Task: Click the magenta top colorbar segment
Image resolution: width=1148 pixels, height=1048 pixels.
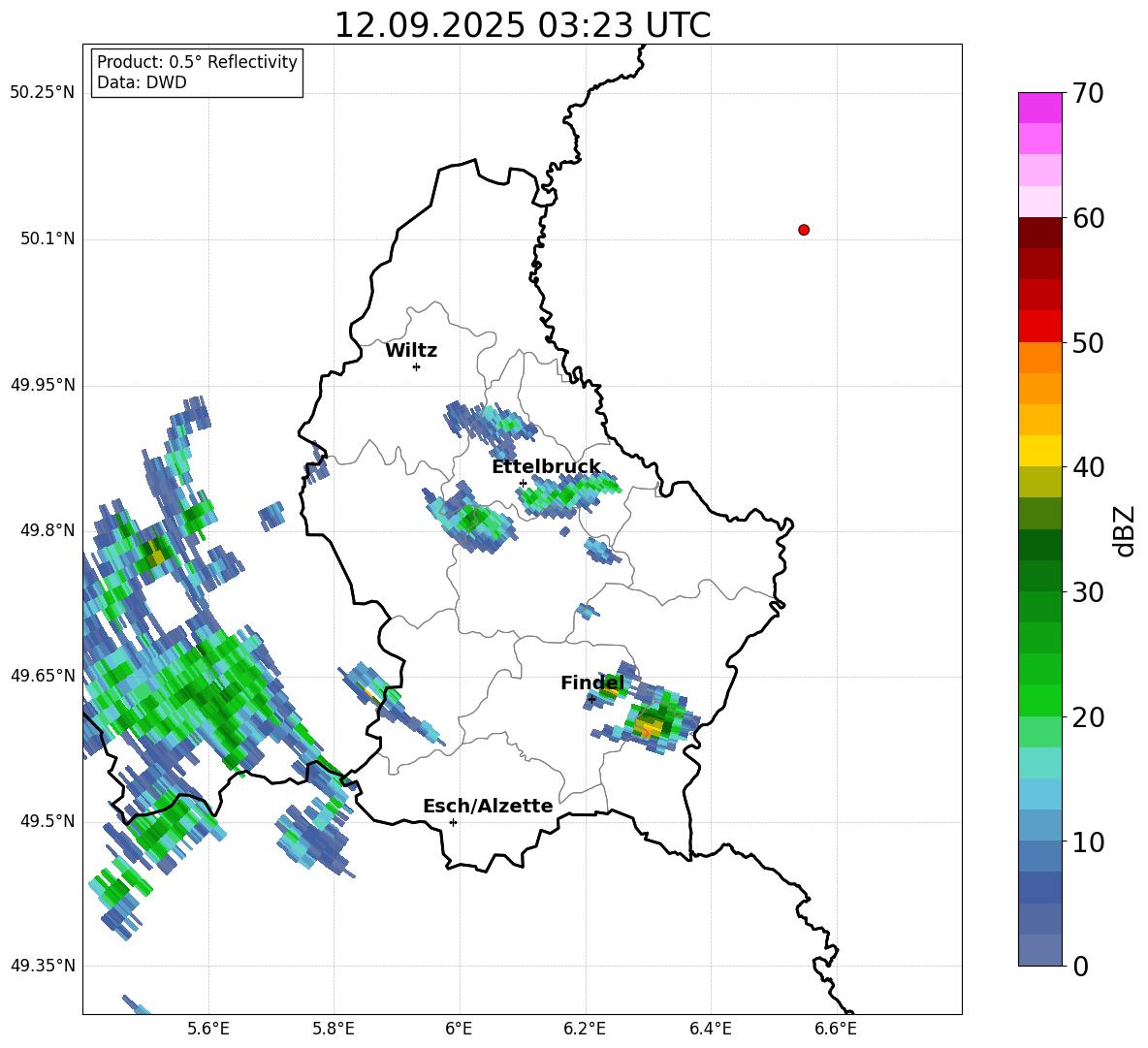Action: pyautogui.click(x=1039, y=108)
